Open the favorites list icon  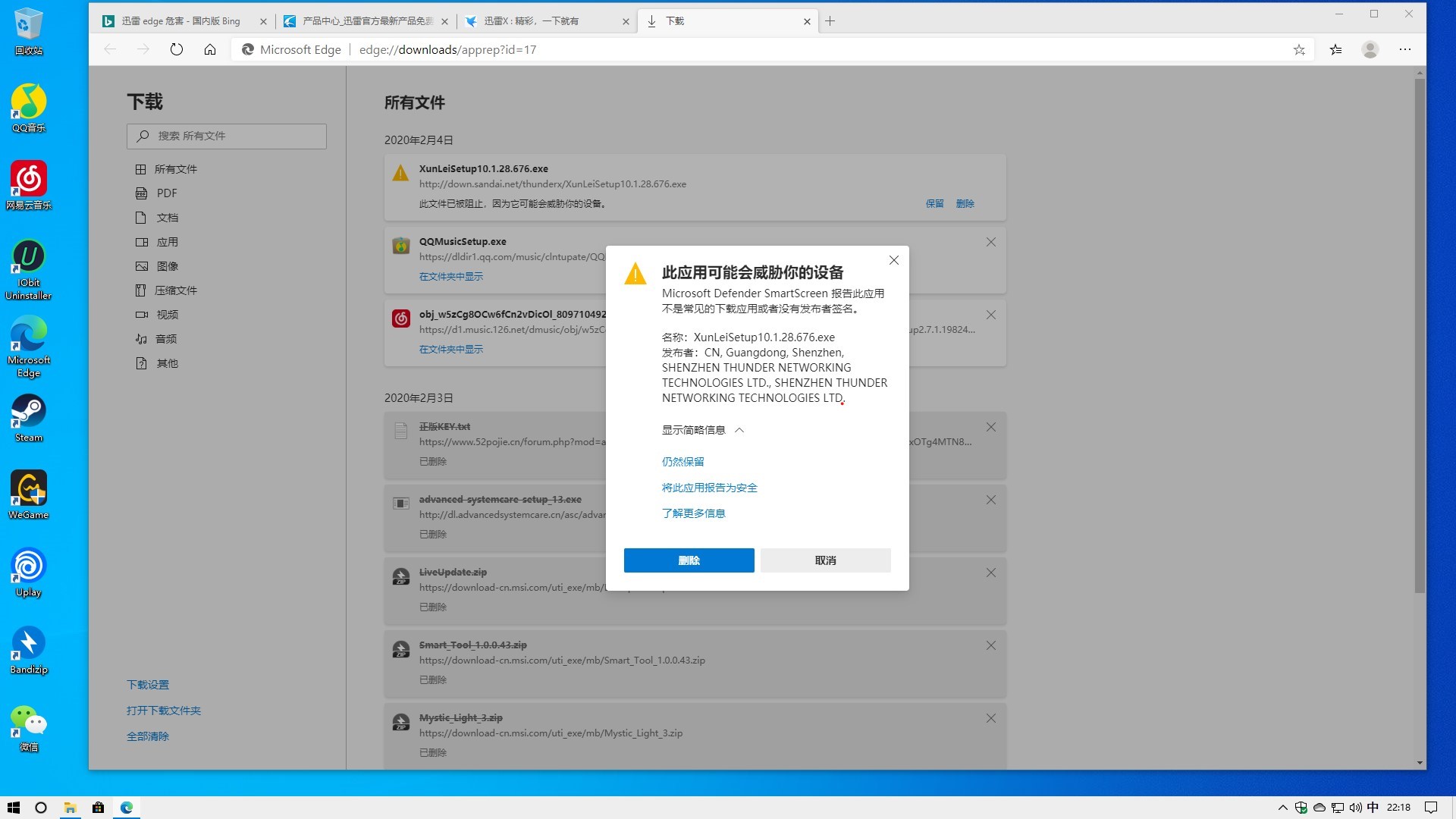(x=1335, y=49)
